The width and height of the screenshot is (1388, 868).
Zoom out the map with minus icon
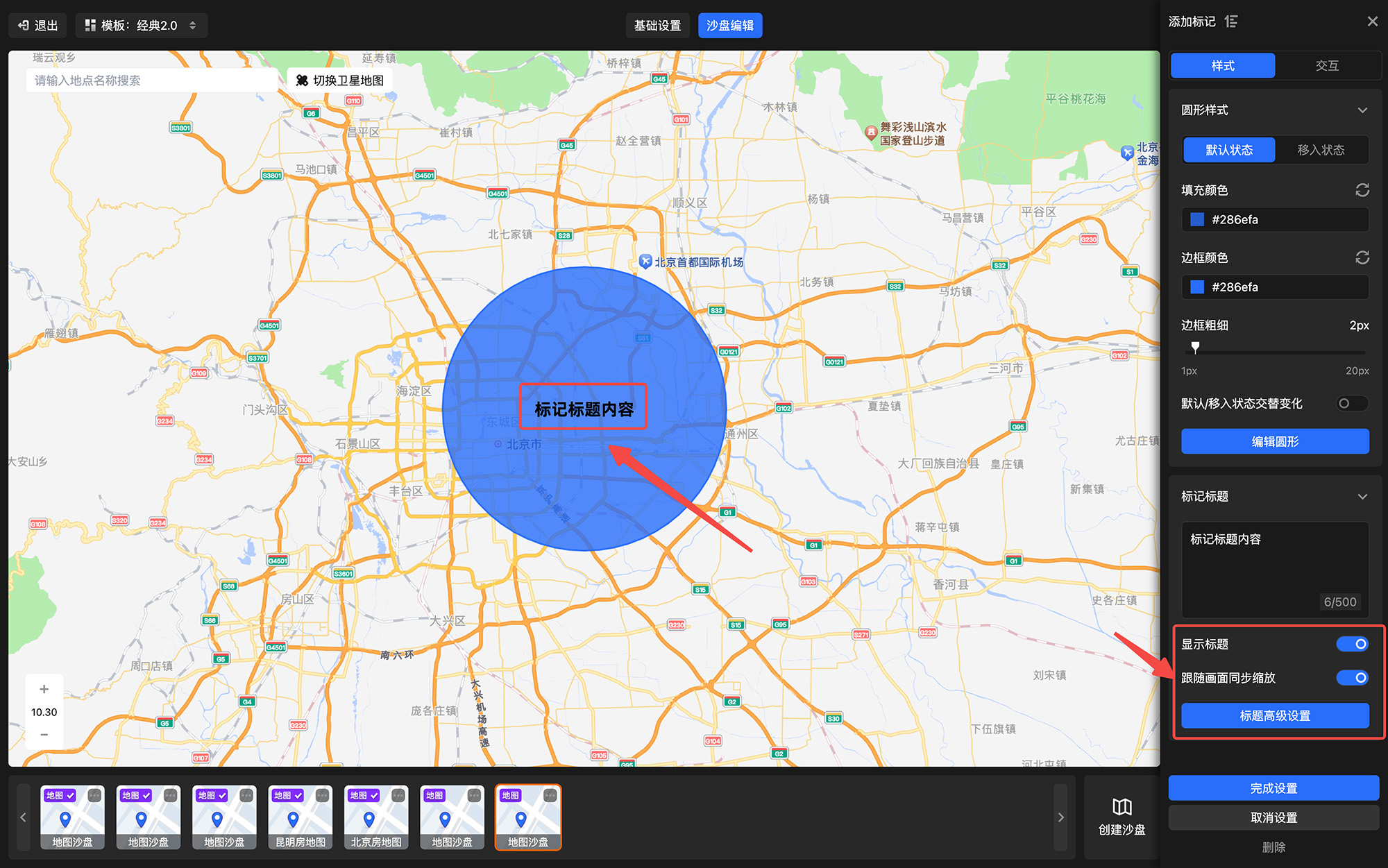pyautogui.click(x=44, y=734)
